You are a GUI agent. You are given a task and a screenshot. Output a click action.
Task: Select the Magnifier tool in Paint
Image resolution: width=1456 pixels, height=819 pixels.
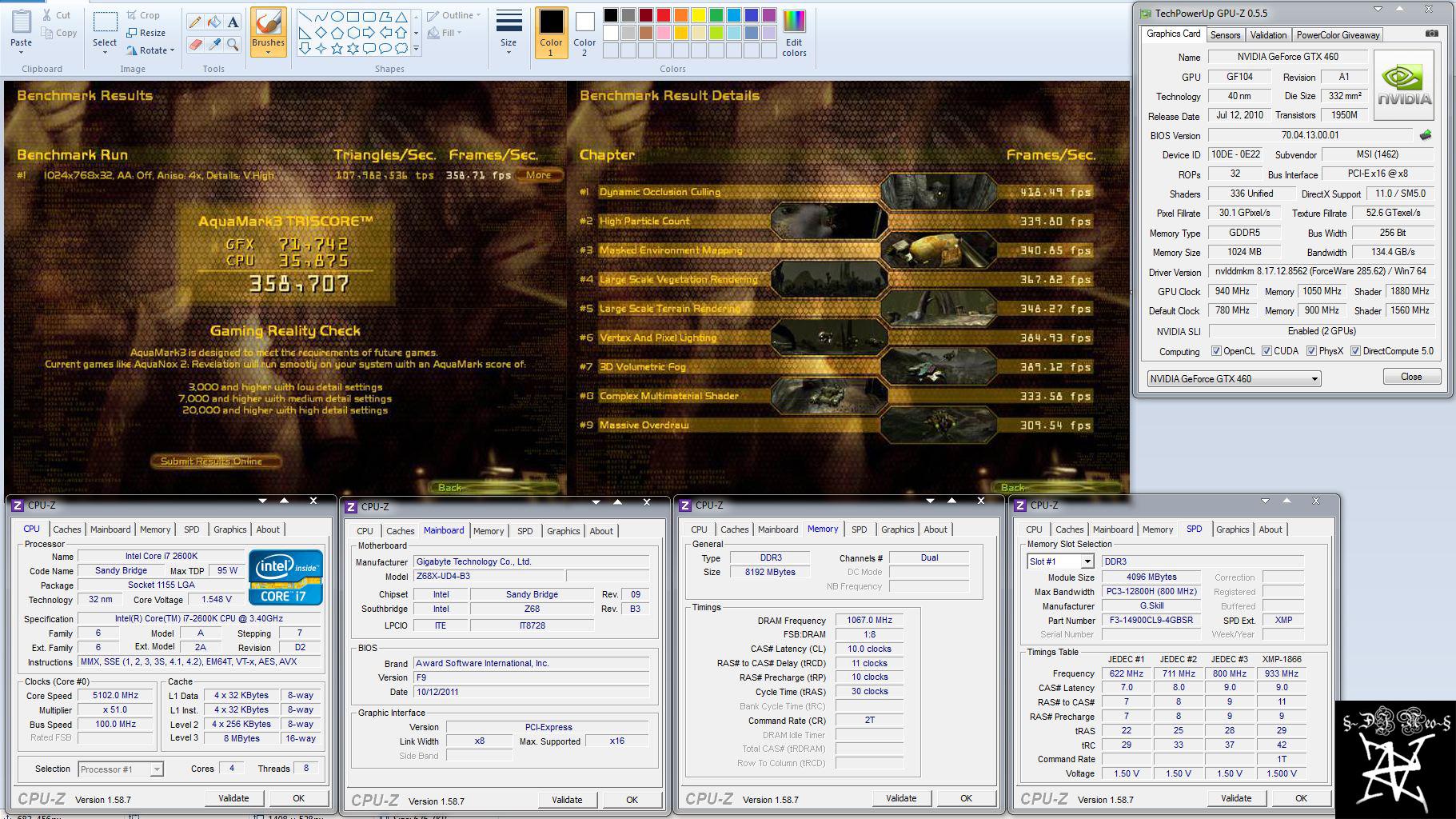pos(233,45)
